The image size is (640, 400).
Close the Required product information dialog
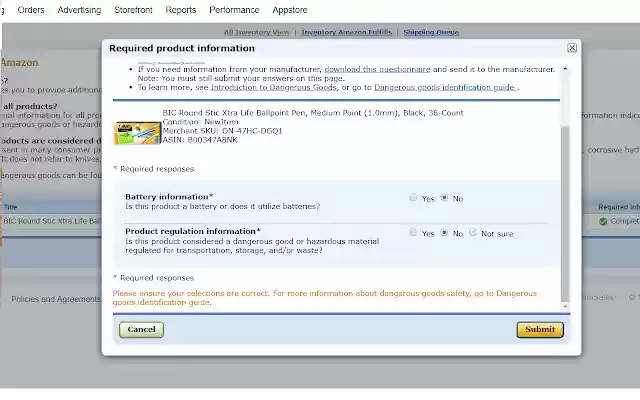click(x=572, y=48)
